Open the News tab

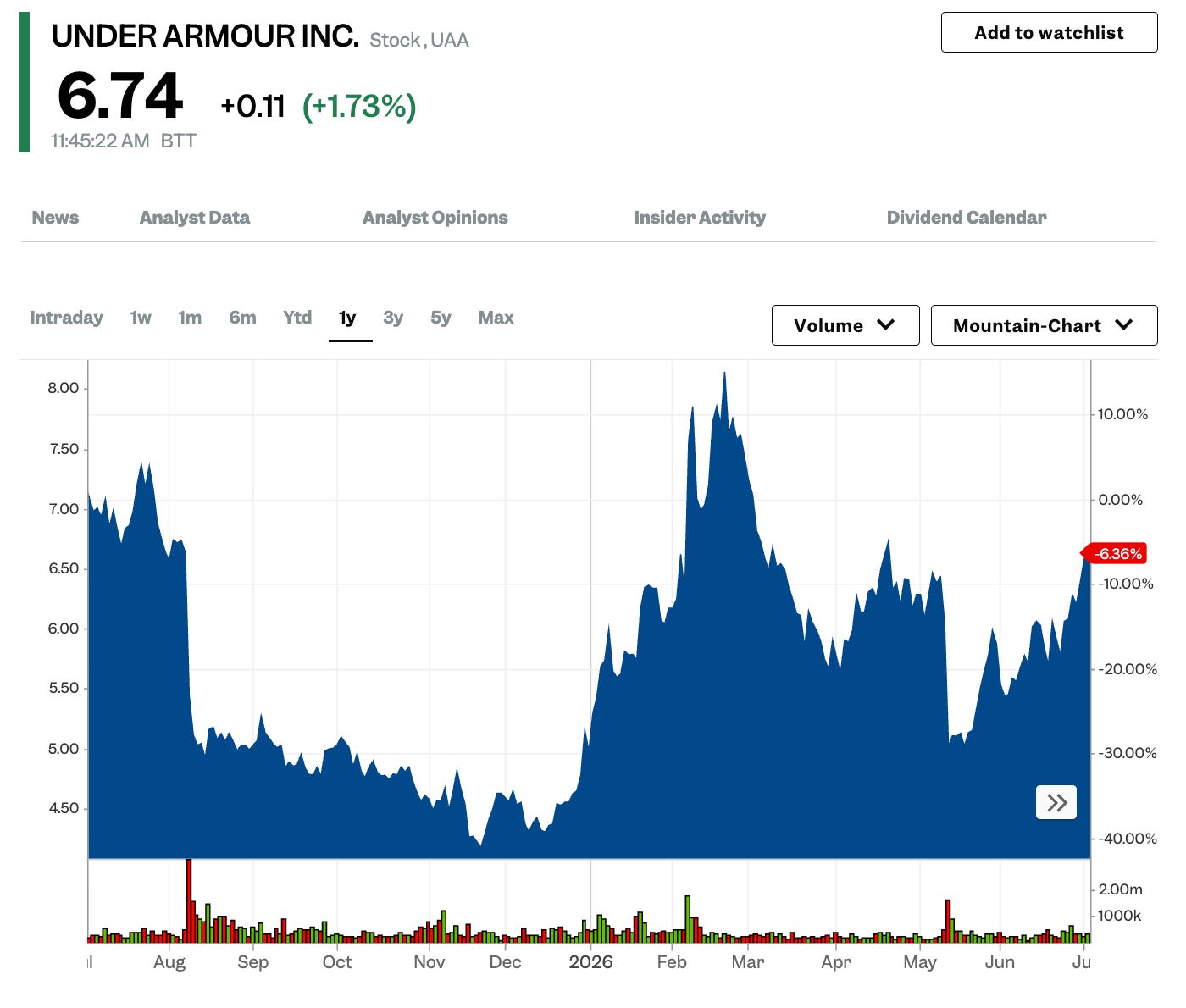(x=55, y=218)
